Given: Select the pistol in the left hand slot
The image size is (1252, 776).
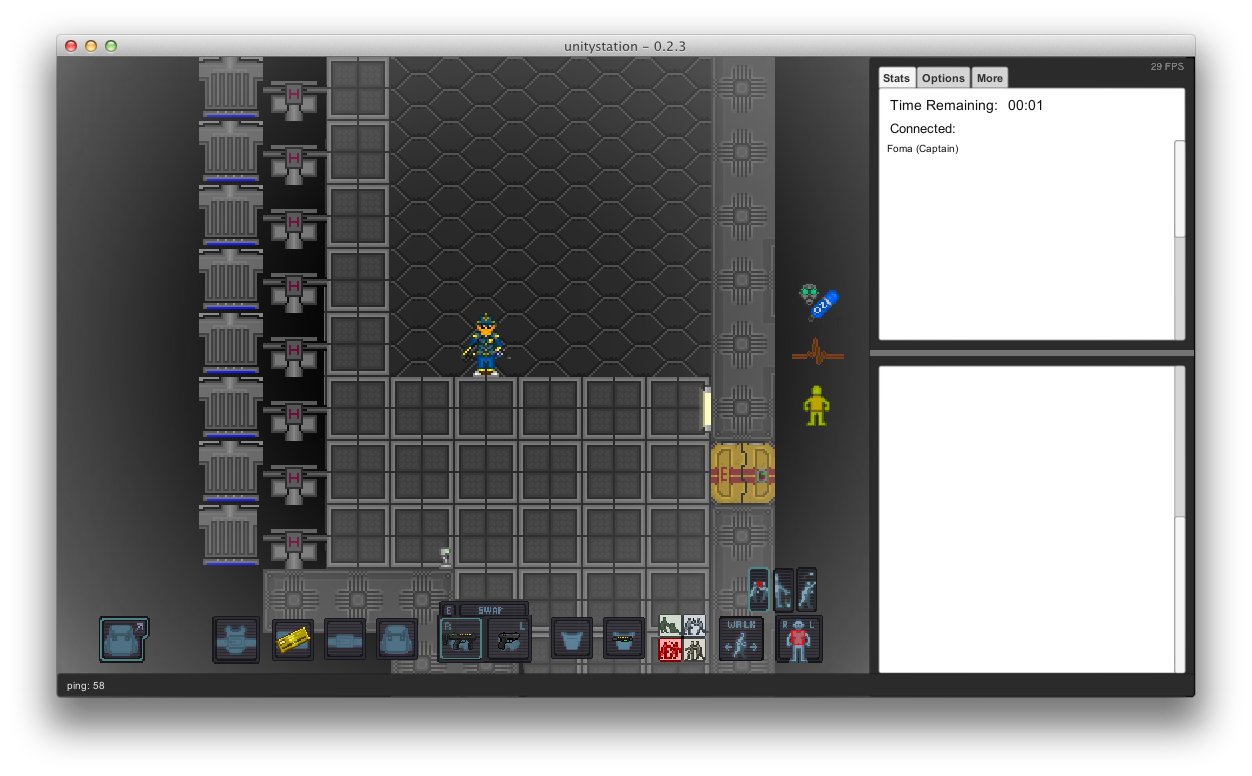Looking at the screenshot, I should (508, 638).
